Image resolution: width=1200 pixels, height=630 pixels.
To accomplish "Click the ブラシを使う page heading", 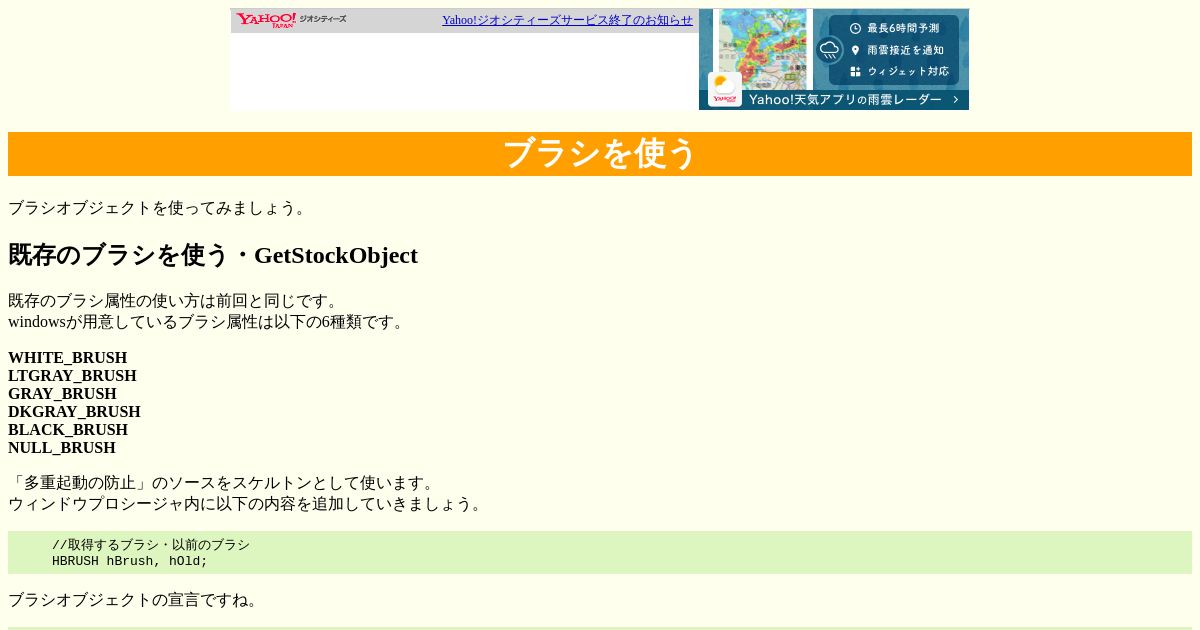I will click(600, 154).
